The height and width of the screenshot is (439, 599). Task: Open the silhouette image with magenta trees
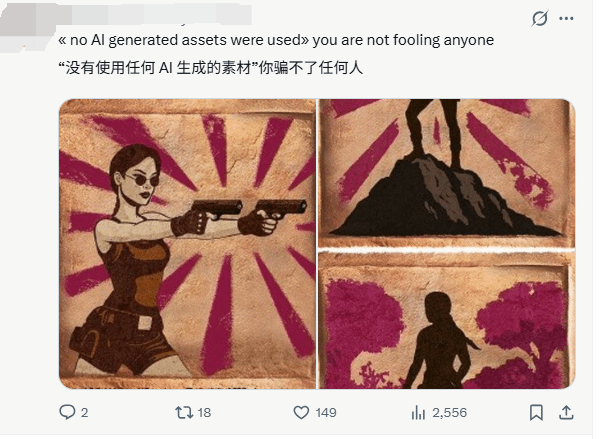coord(447,320)
